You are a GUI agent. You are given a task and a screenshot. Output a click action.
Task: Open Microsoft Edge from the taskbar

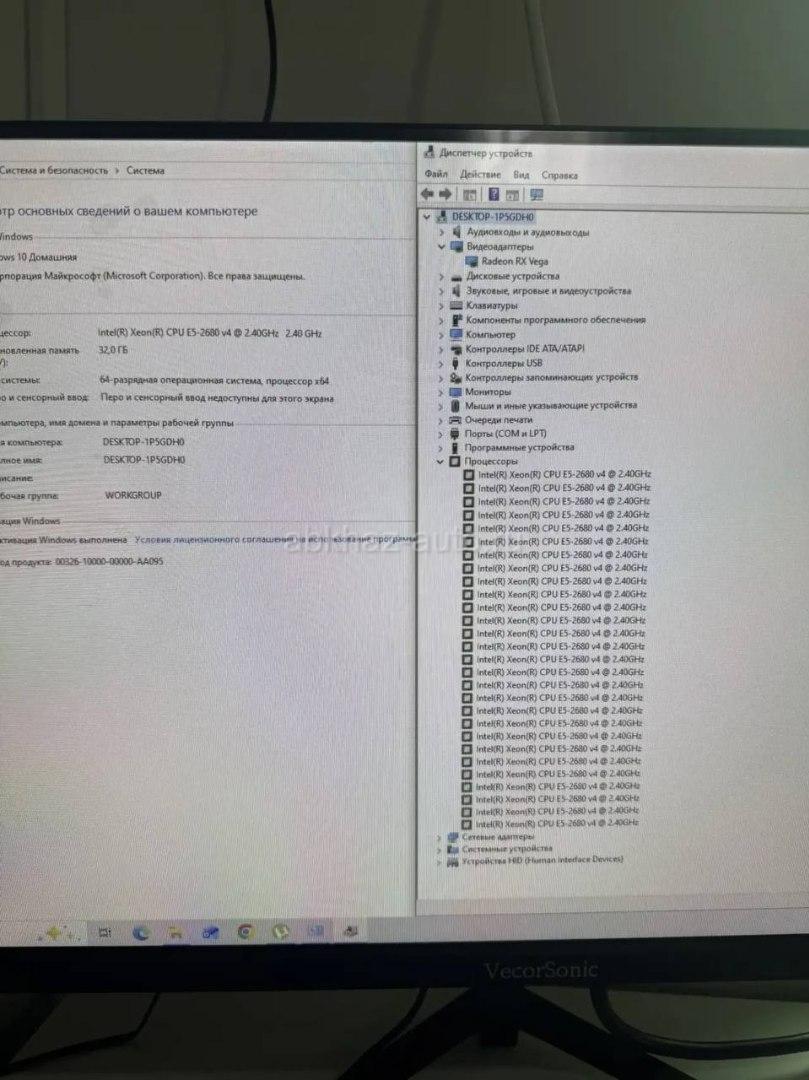point(141,933)
